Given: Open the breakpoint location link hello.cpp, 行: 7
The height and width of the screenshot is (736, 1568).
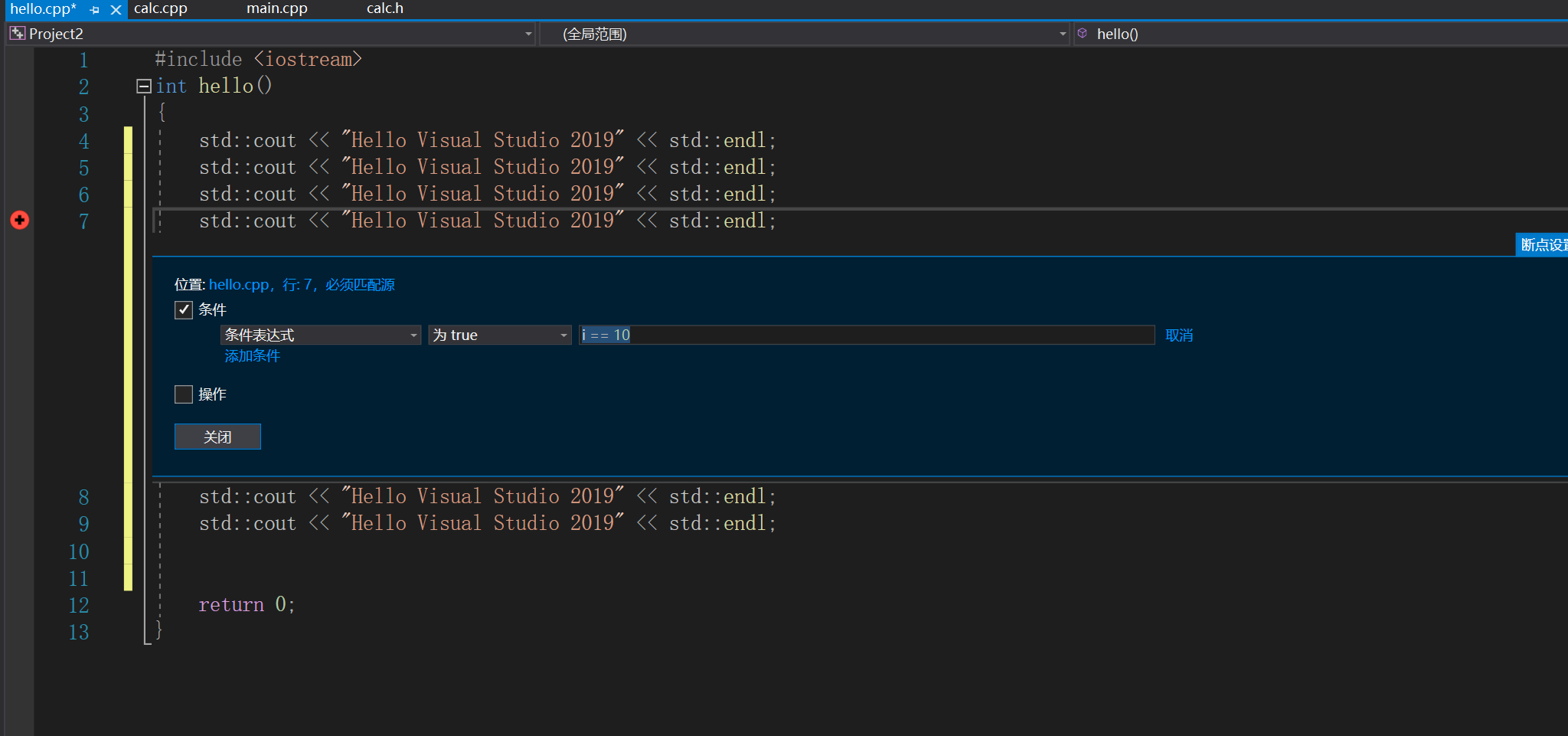Looking at the screenshot, I should click(x=302, y=285).
